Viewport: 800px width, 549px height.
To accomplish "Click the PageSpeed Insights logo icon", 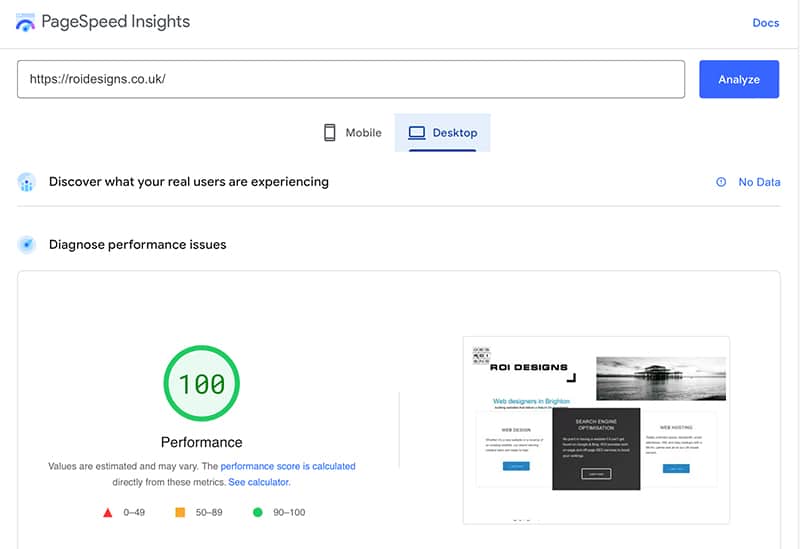I will tap(26, 22).
